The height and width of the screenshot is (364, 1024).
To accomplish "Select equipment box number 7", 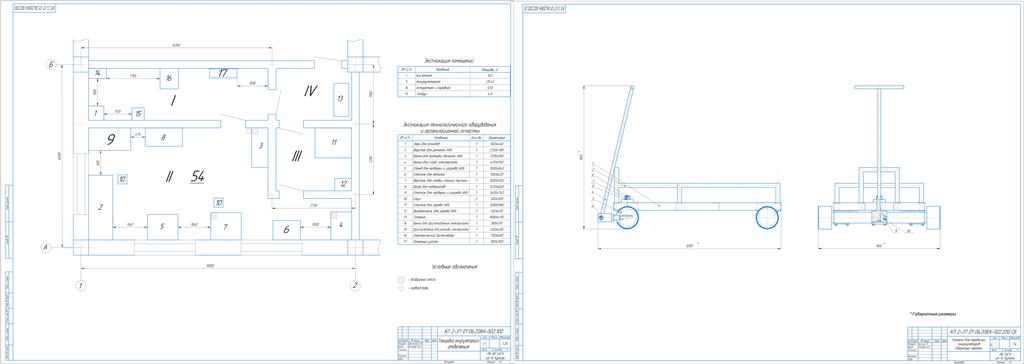I will point(225,226).
